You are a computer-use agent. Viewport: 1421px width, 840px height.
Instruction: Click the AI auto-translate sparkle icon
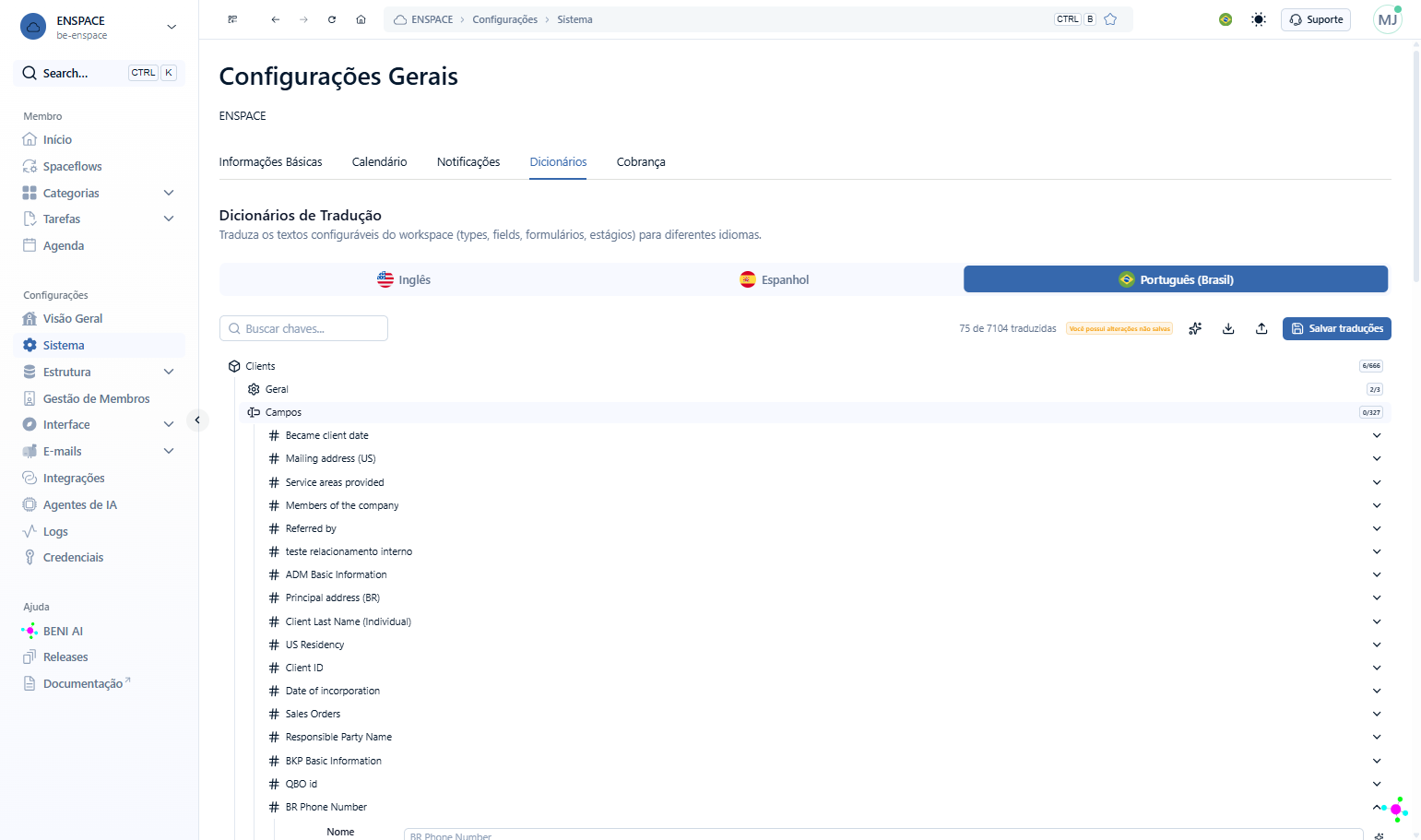pos(1195,328)
